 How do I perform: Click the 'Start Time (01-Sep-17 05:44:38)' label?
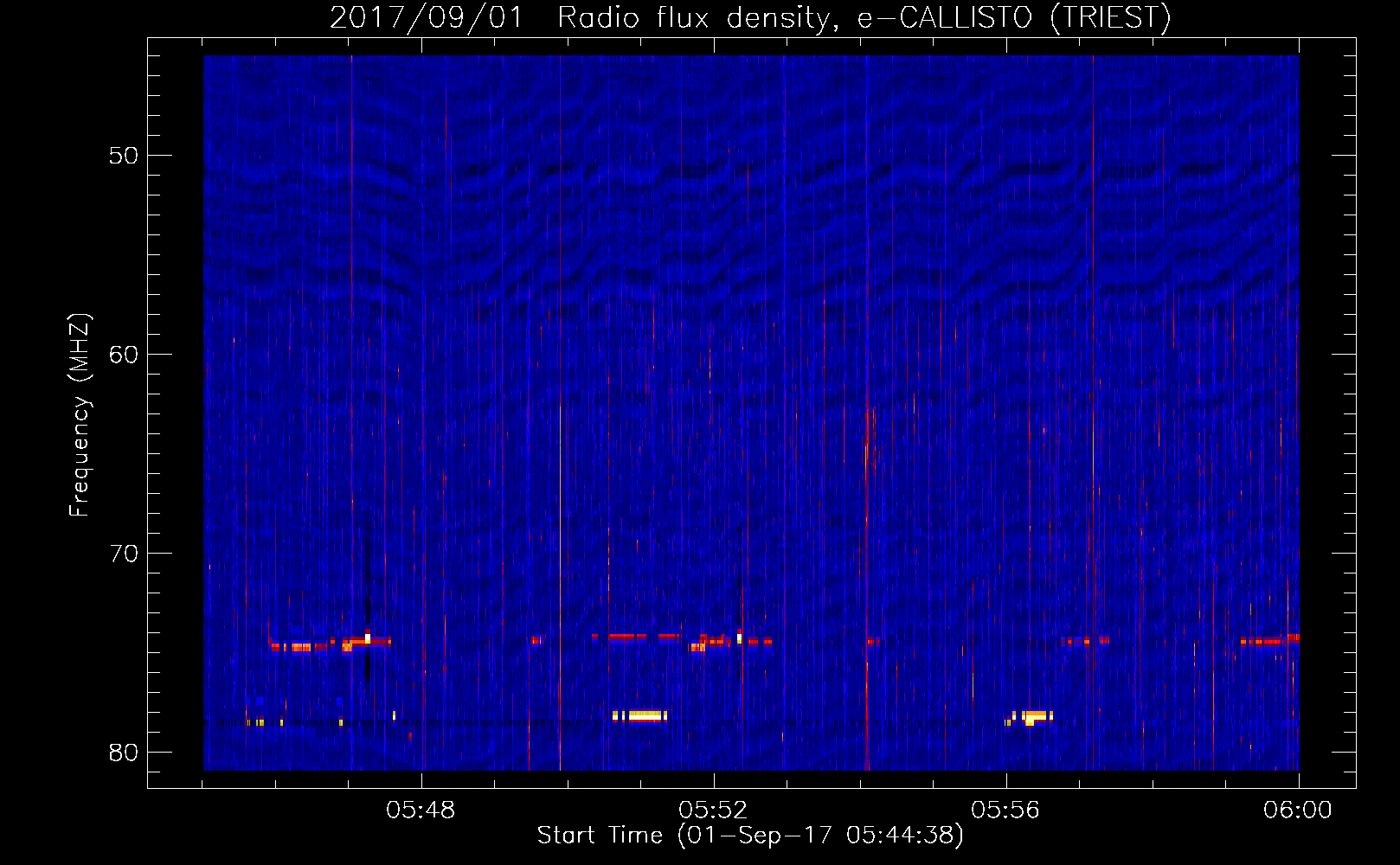point(750,836)
